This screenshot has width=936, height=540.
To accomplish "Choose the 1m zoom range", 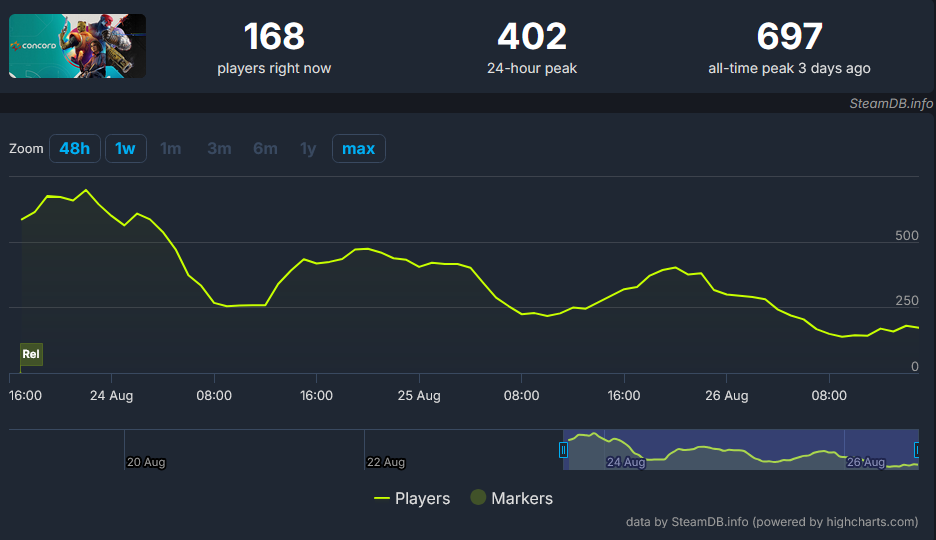I will point(171,149).
